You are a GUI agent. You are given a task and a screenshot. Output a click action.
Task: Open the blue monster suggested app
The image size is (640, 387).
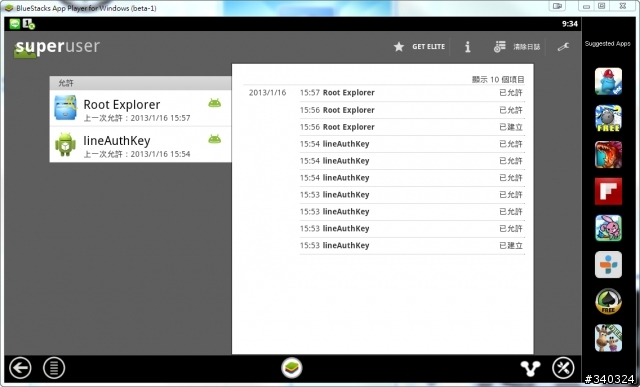tap(608, 81)
